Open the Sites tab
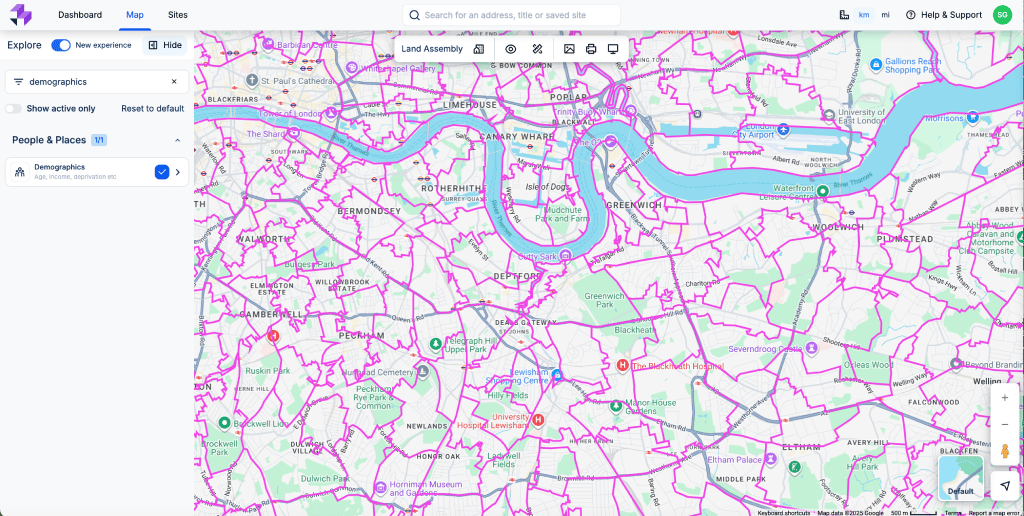 [x=177, y=15]
